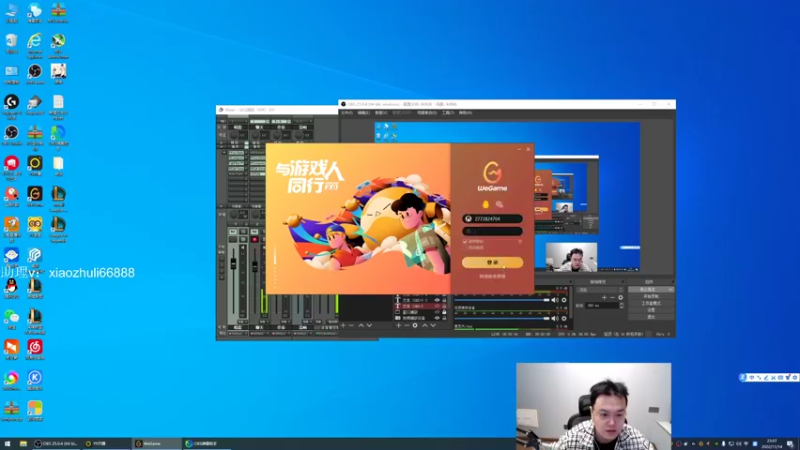Open the 帮助(H) menu in OBS
800x450 pixels.
465,113
